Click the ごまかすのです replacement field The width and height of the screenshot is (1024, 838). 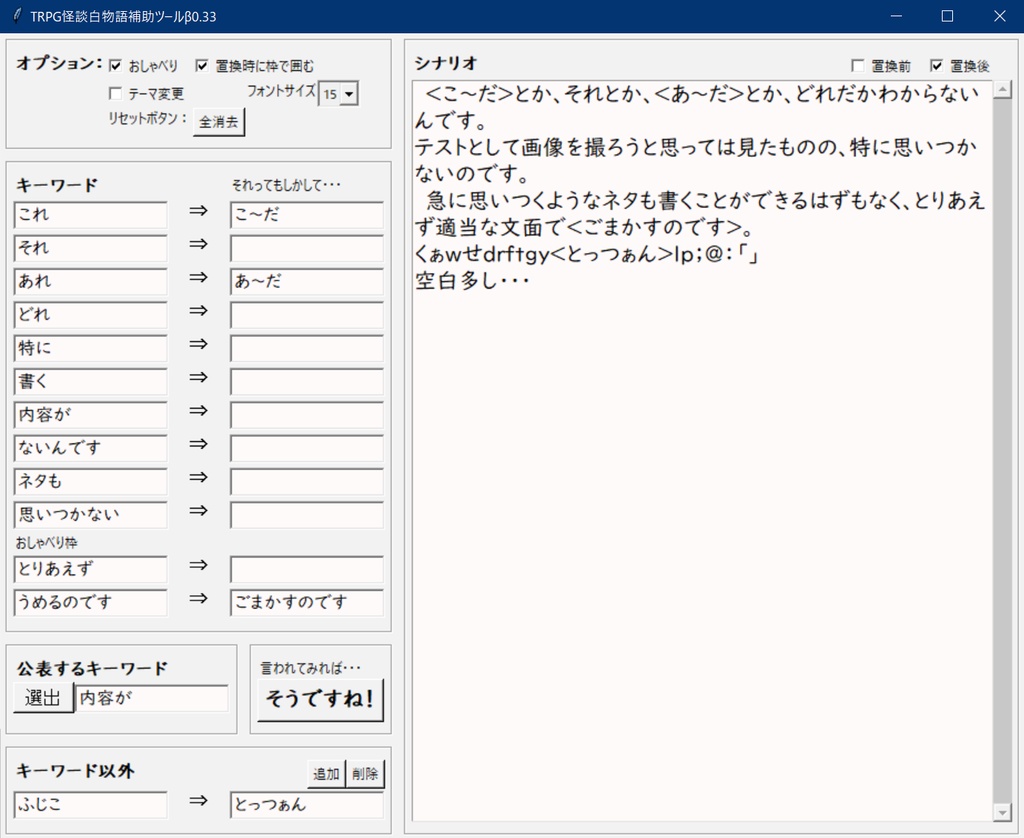coord(307,603)
